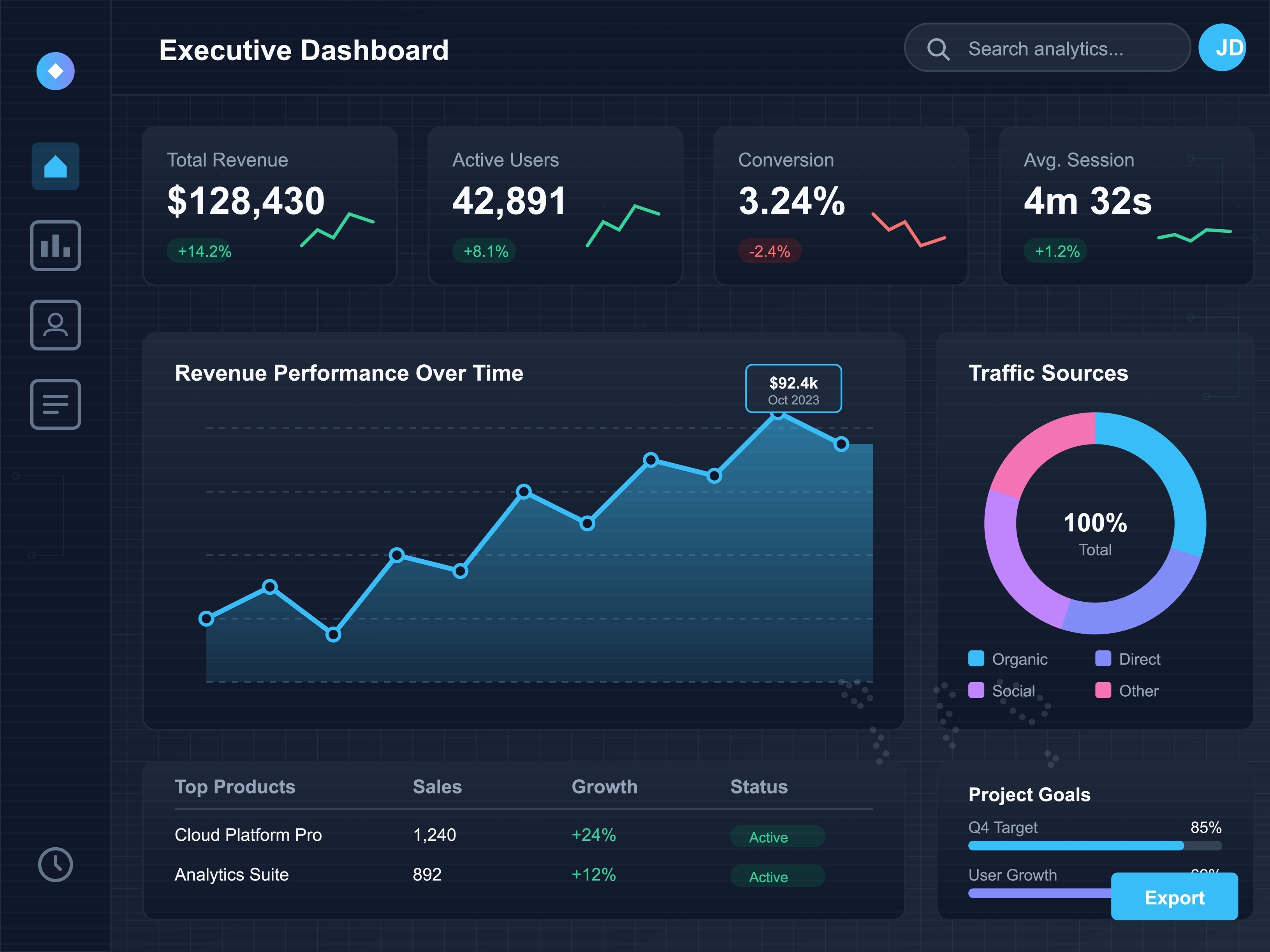Click the clock history icon in the sidebar
The image size is (1270, 952).
pyautogui.click(x=55, y=864)
